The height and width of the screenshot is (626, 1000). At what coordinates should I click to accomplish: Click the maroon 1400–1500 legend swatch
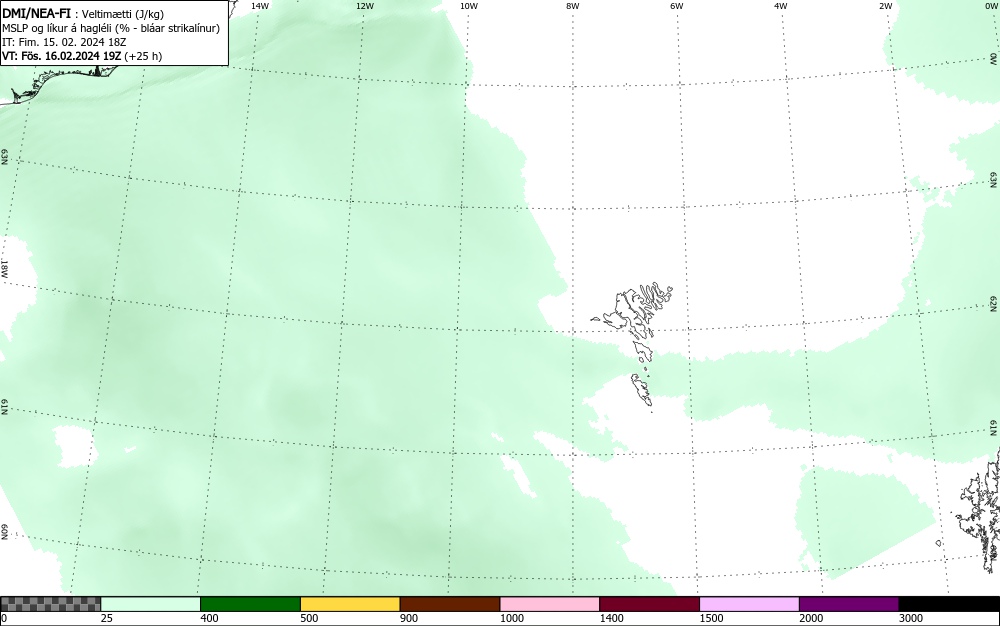(x=649, y=604)
